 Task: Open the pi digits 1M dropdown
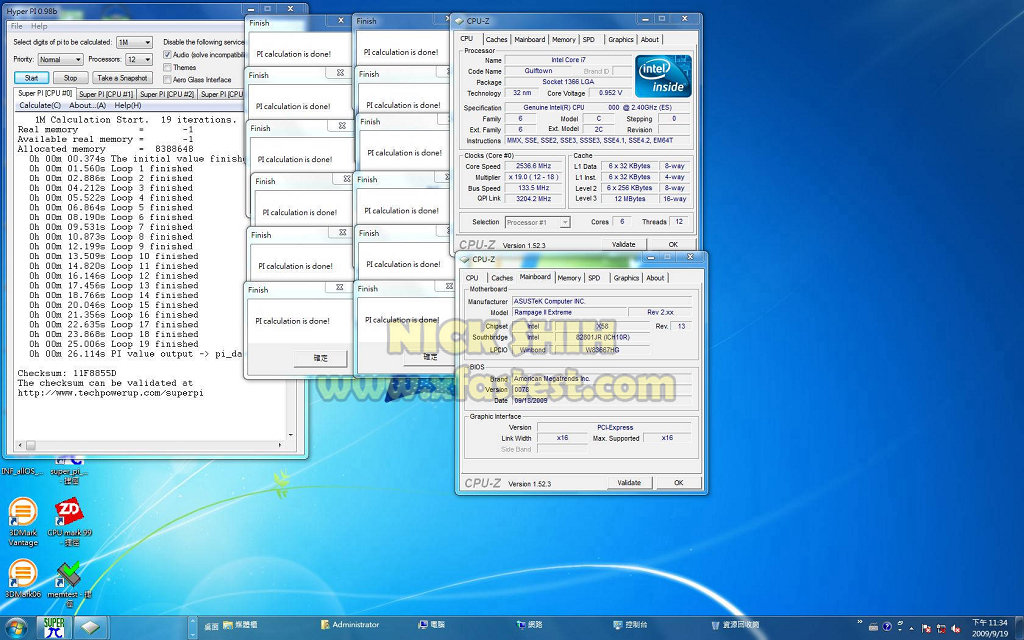coord(134,43)
